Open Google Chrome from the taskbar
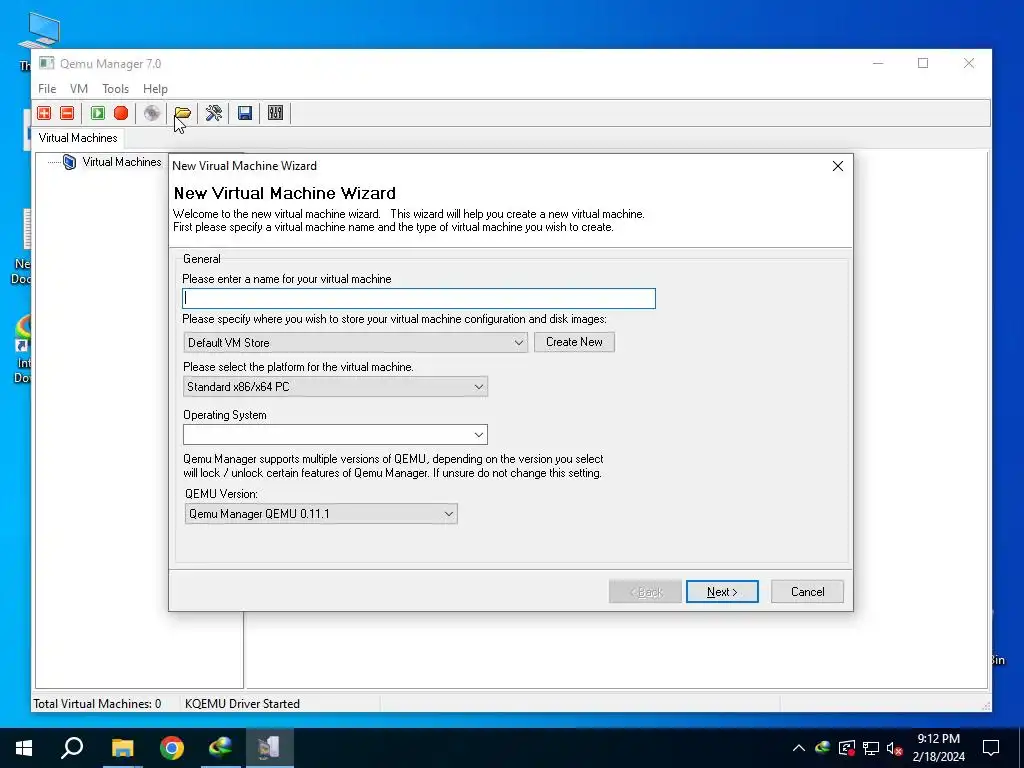 click(x=172, y=748)
